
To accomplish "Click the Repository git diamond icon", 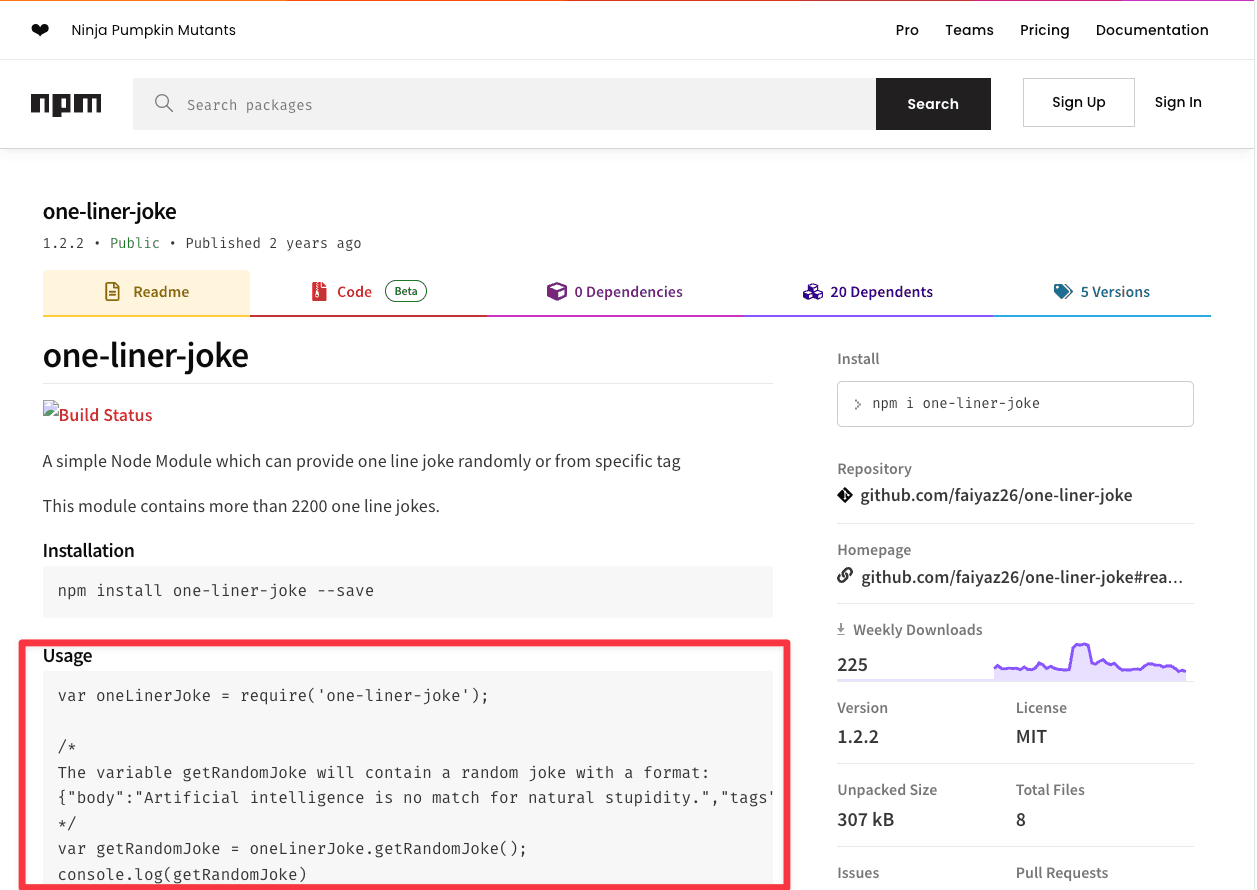I will pos(845,495).
